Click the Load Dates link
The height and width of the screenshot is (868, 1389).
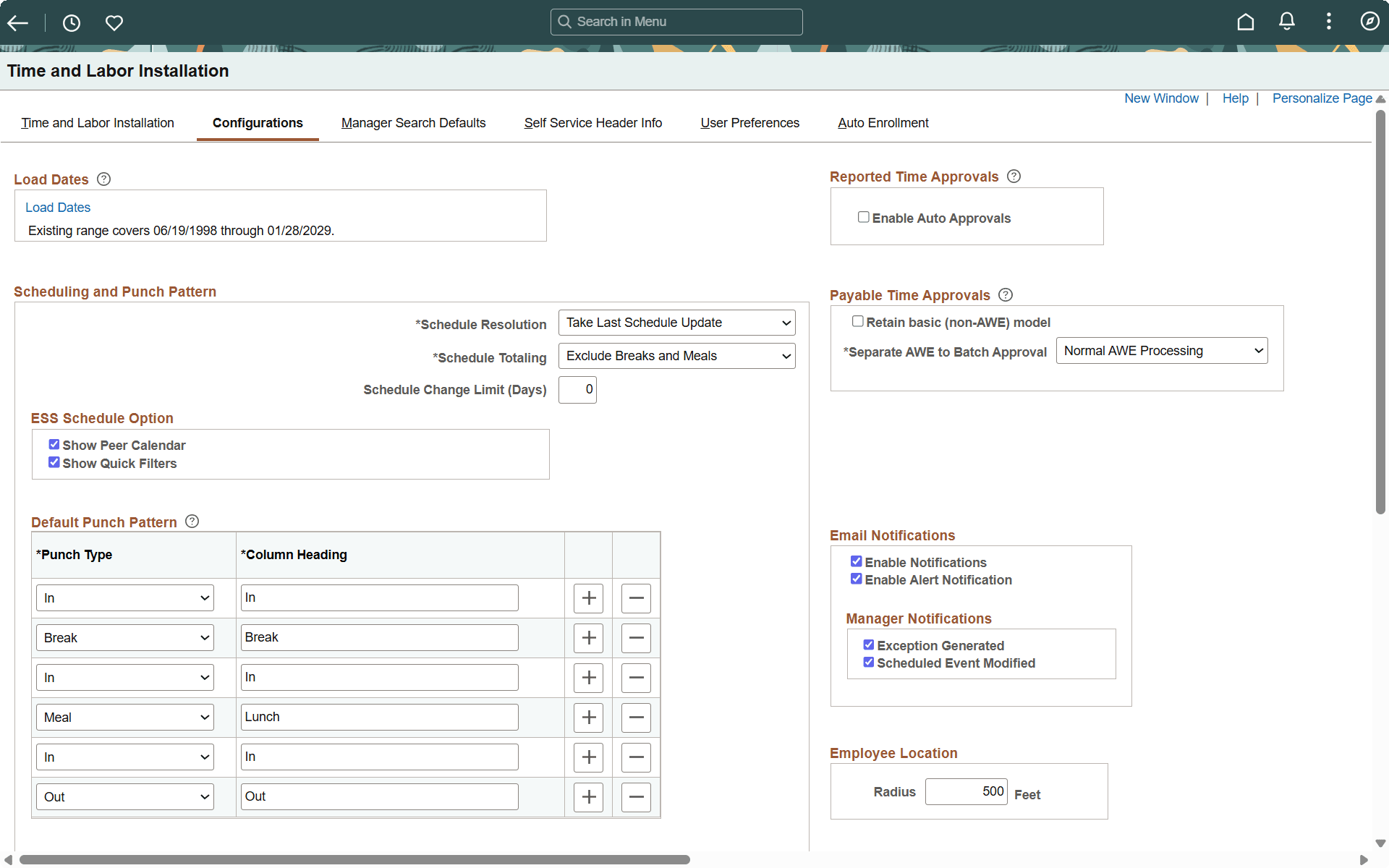coord(58,208)
